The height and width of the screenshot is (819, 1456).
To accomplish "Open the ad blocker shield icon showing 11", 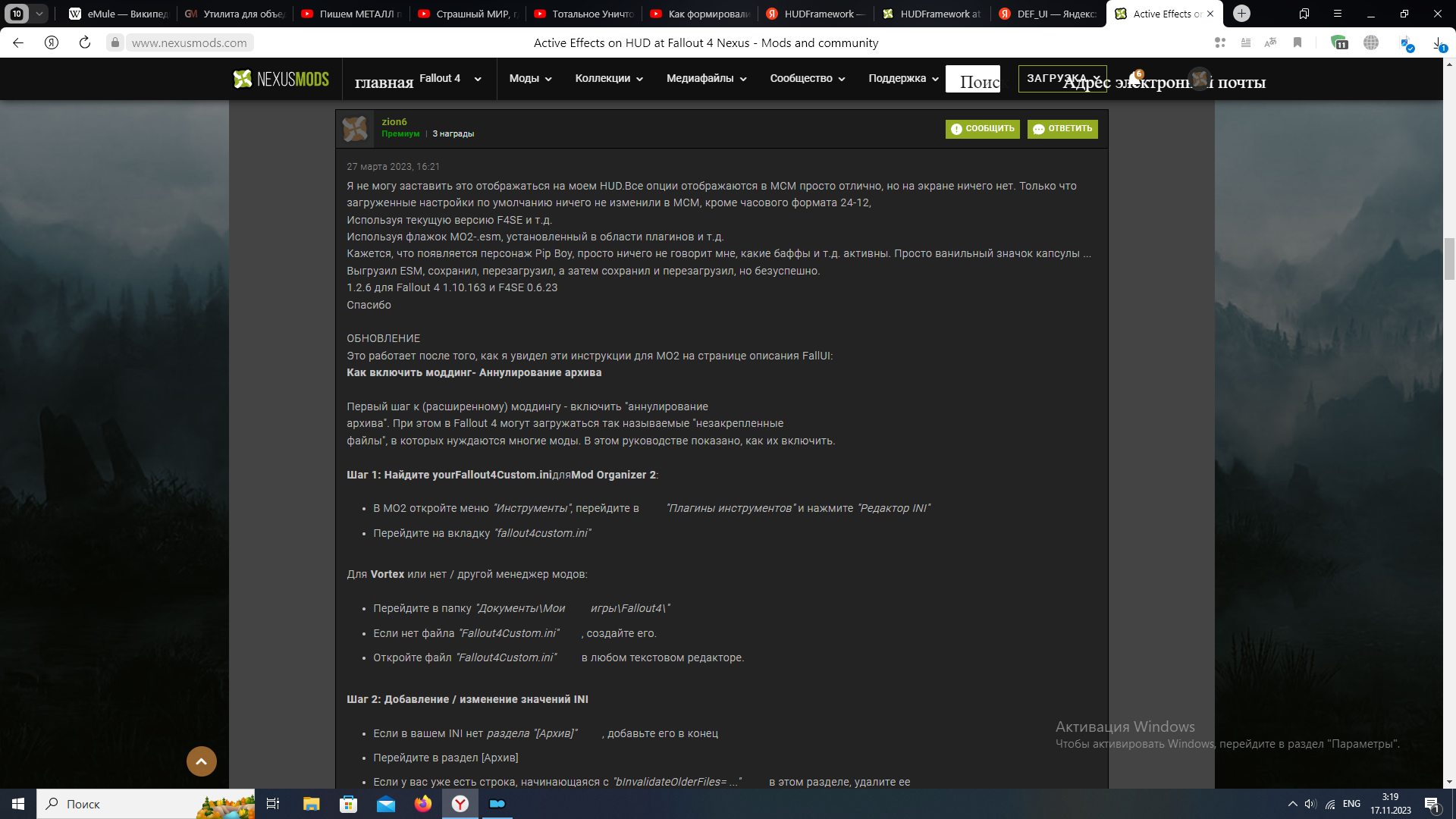I will coord(1338,43).
